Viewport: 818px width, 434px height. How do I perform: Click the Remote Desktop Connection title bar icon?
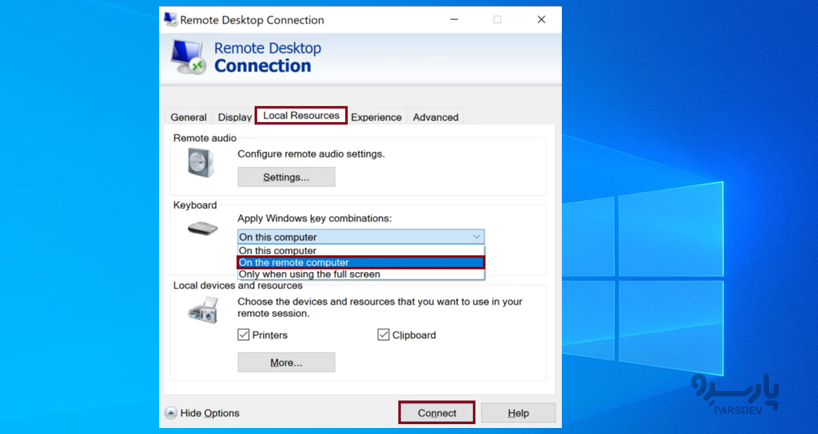click(170, 19)
